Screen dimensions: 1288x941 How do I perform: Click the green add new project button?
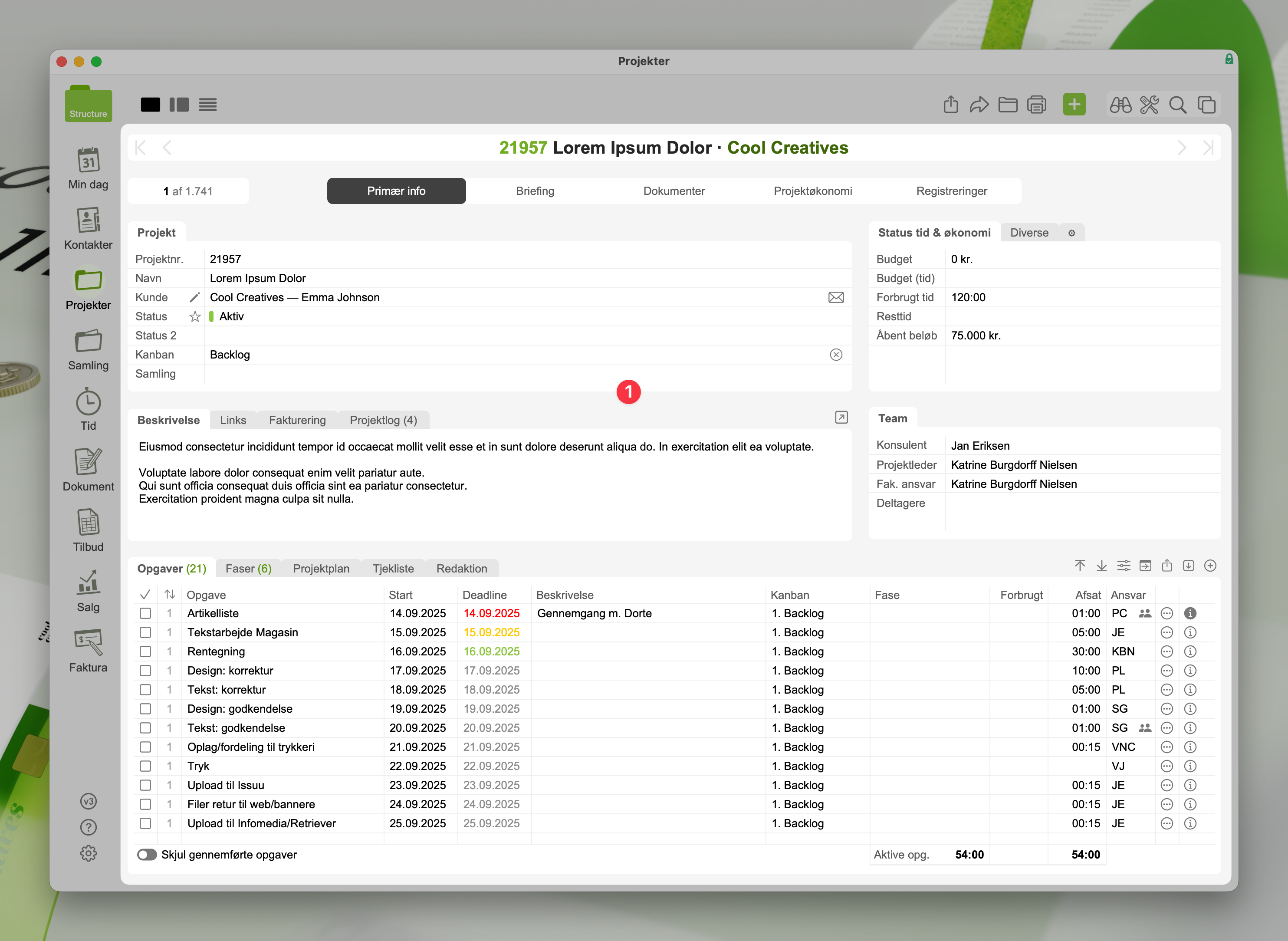click(x=1074, y=104)
